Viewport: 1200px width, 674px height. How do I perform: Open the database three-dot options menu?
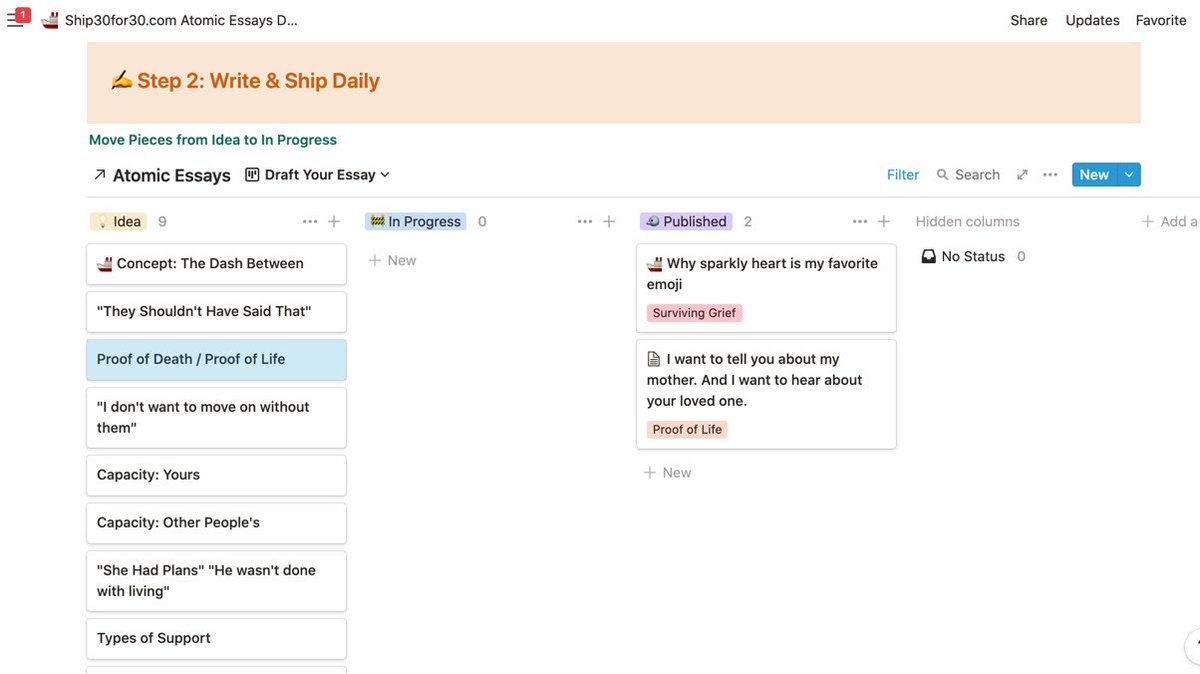(x=1050, y=175)
